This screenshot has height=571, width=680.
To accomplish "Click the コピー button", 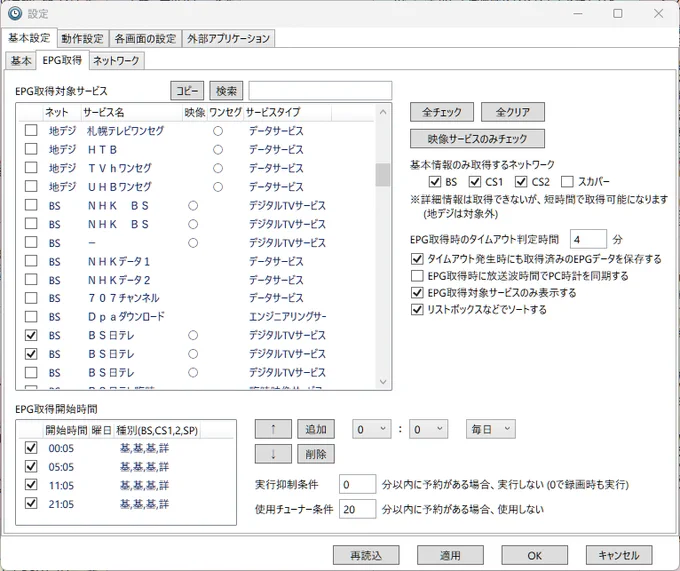I will click(x=187, y=91).
